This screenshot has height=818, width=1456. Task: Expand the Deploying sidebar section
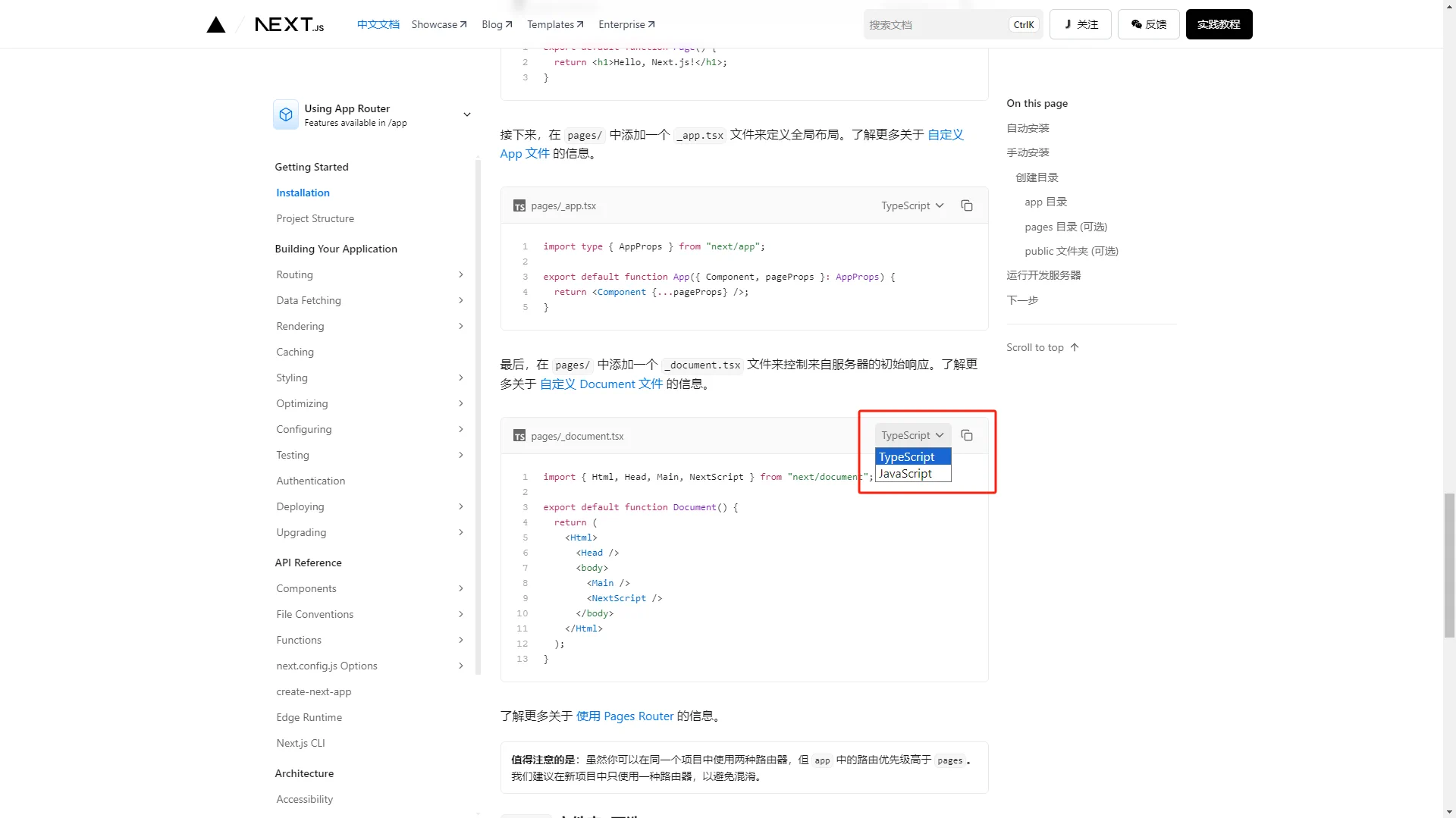click(460, 506)
